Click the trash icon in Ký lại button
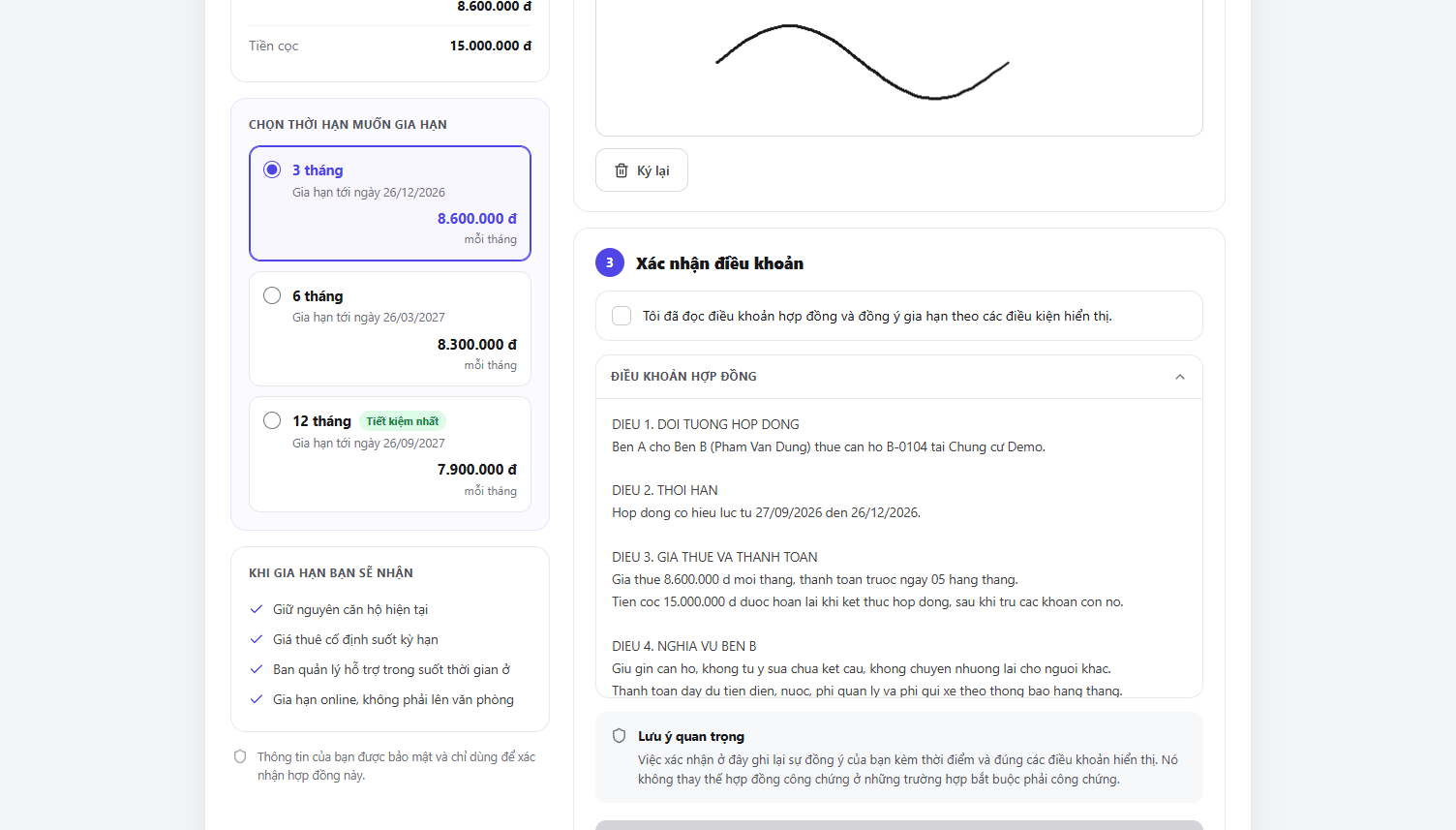The image size is (1456, 830). coord(622,170)
